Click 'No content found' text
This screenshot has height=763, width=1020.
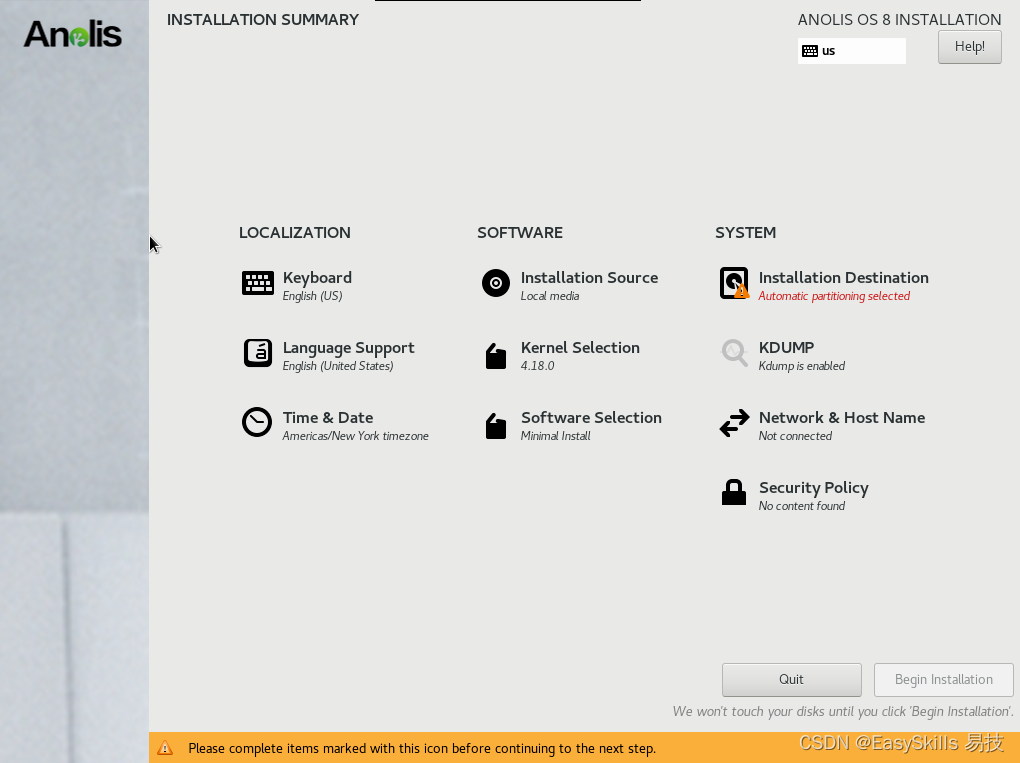801,506
